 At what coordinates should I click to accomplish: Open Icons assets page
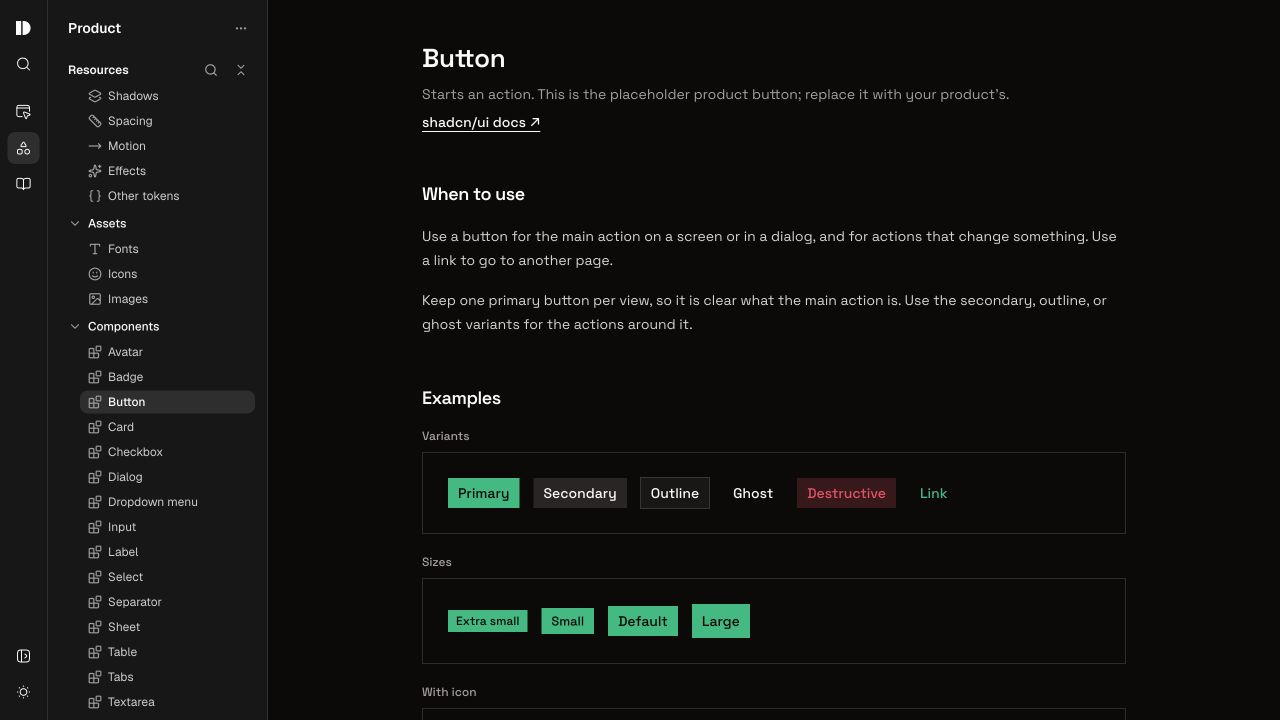(x=167, y=274)
